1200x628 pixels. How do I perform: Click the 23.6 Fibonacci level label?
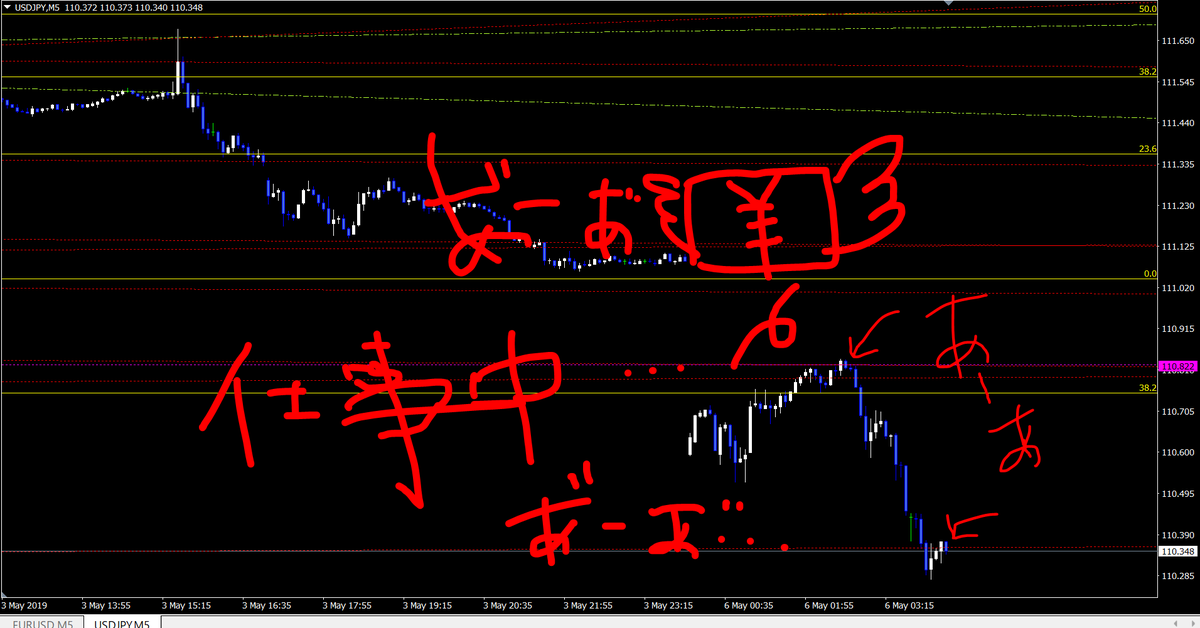pos(1148,149)
